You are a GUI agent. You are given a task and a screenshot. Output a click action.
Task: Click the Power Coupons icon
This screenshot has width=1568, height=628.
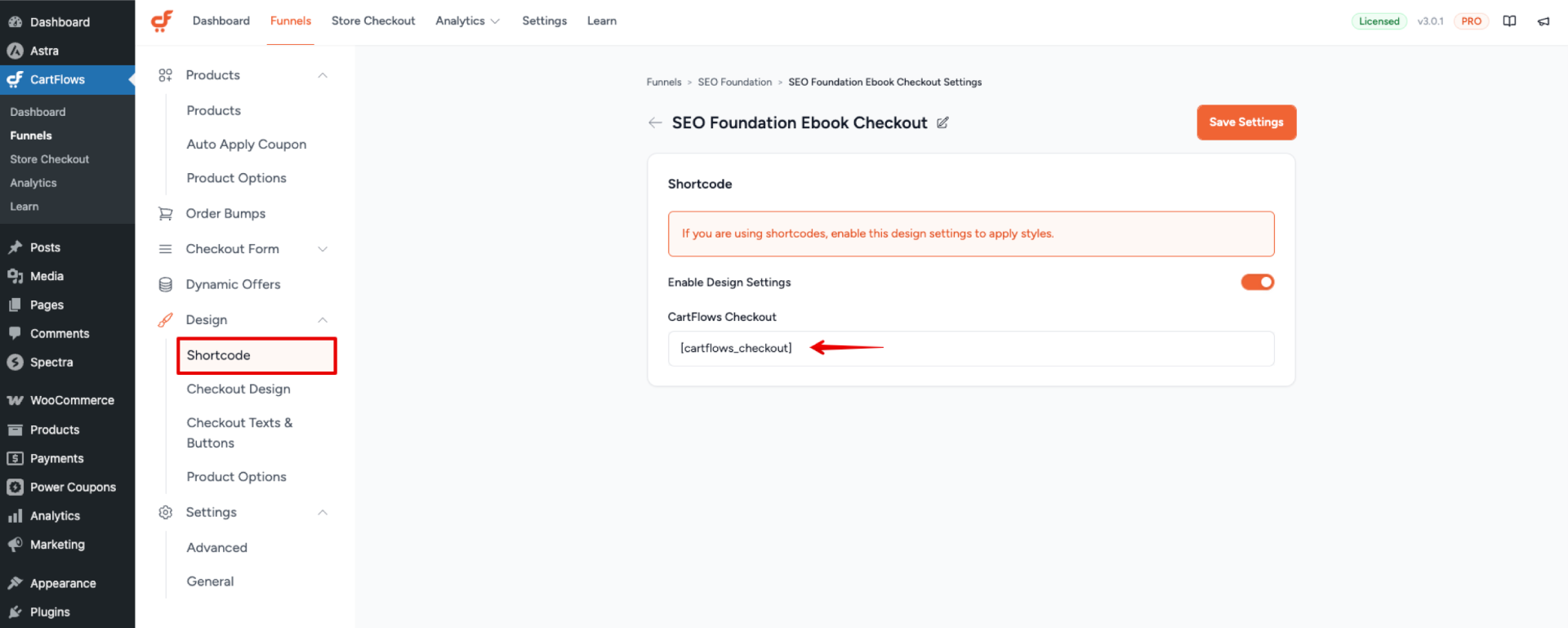click(x=15, y=487)
